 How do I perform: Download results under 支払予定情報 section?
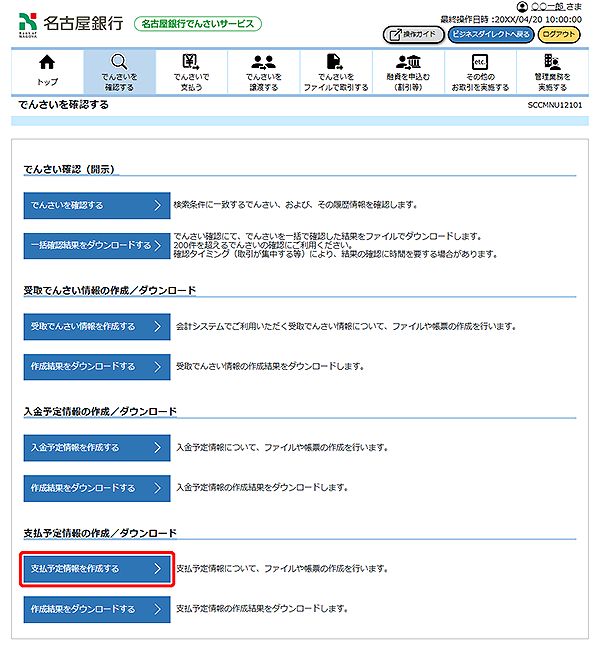click(97, 609)
